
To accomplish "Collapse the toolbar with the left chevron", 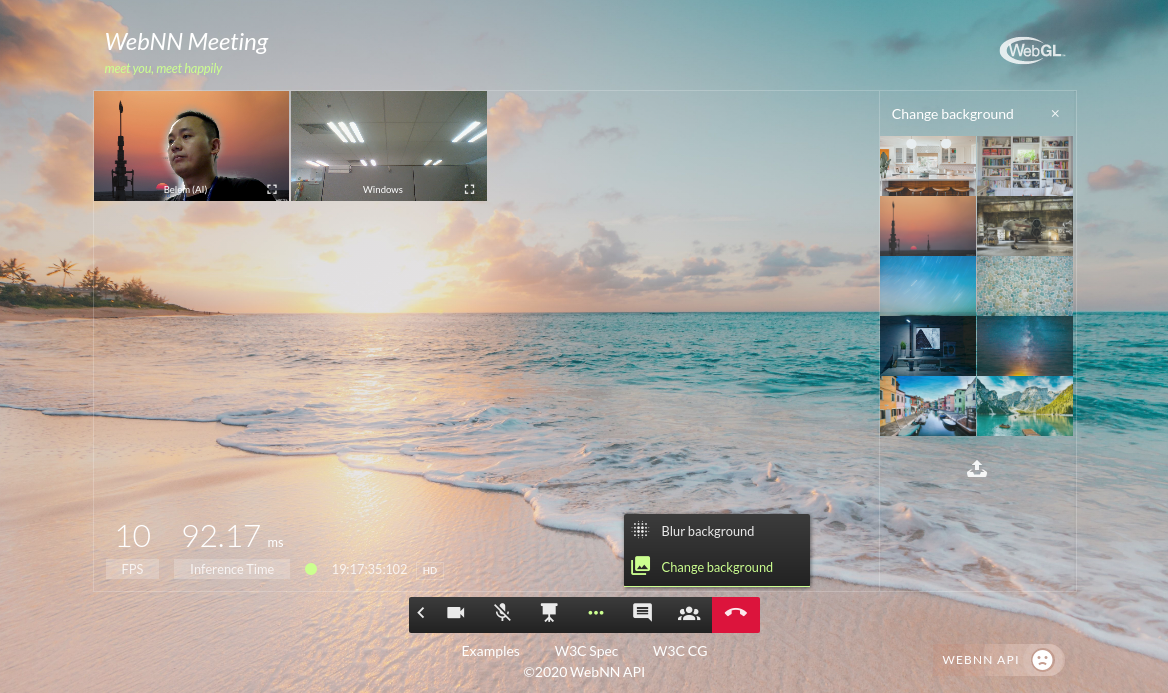I will tap(421, 613).
